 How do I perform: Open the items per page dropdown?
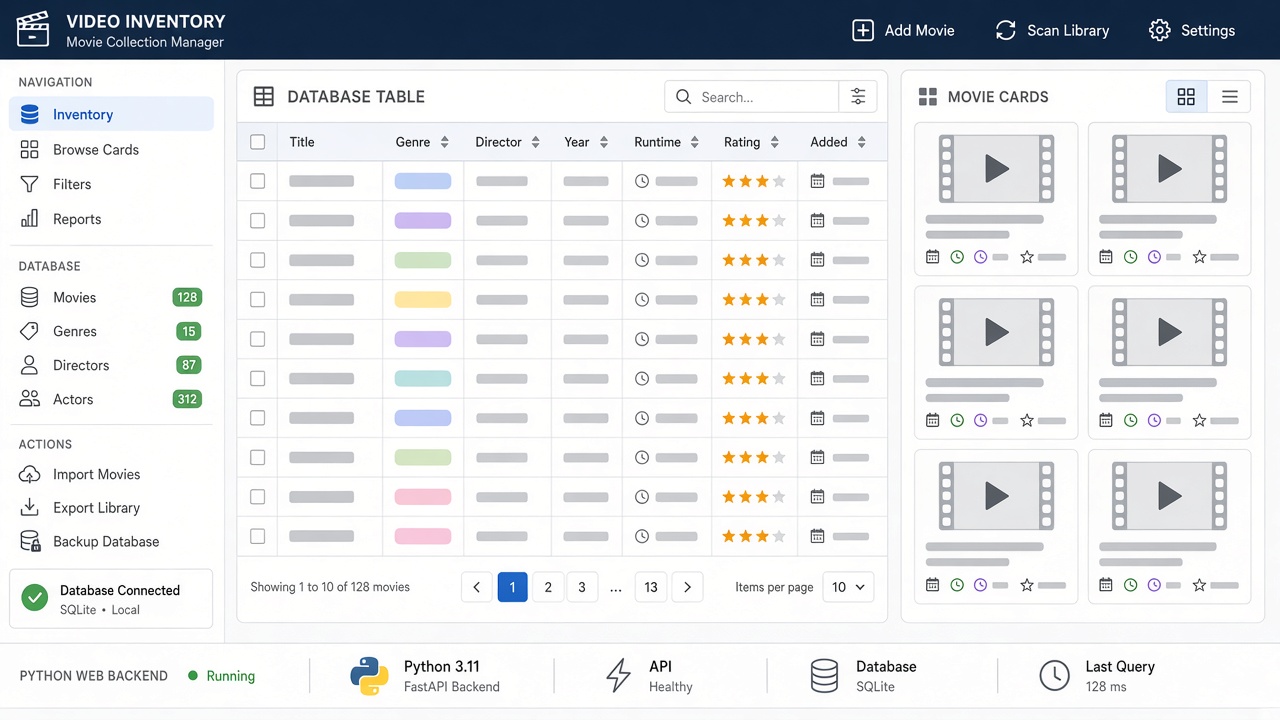pyautogui.click(x=848, y=587)
